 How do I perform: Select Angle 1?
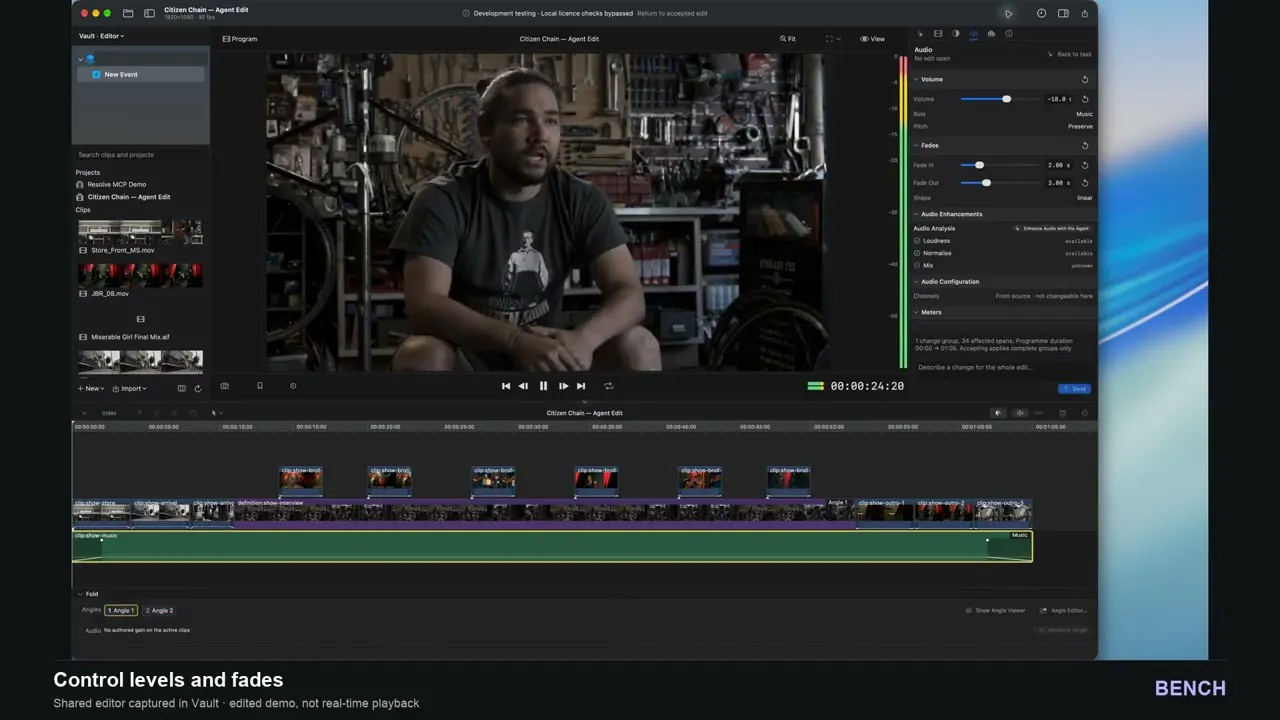[x=121, y=610]
